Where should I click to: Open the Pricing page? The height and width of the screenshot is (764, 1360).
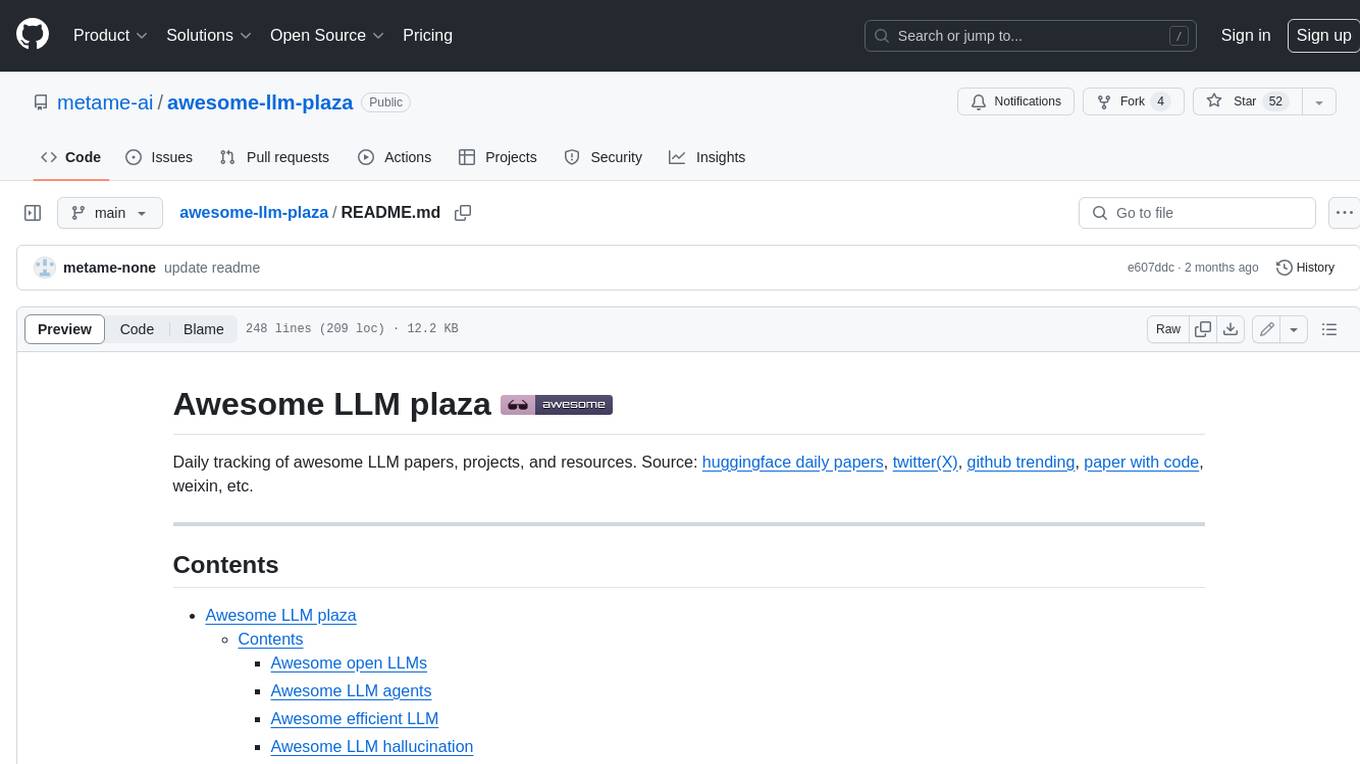427,35
